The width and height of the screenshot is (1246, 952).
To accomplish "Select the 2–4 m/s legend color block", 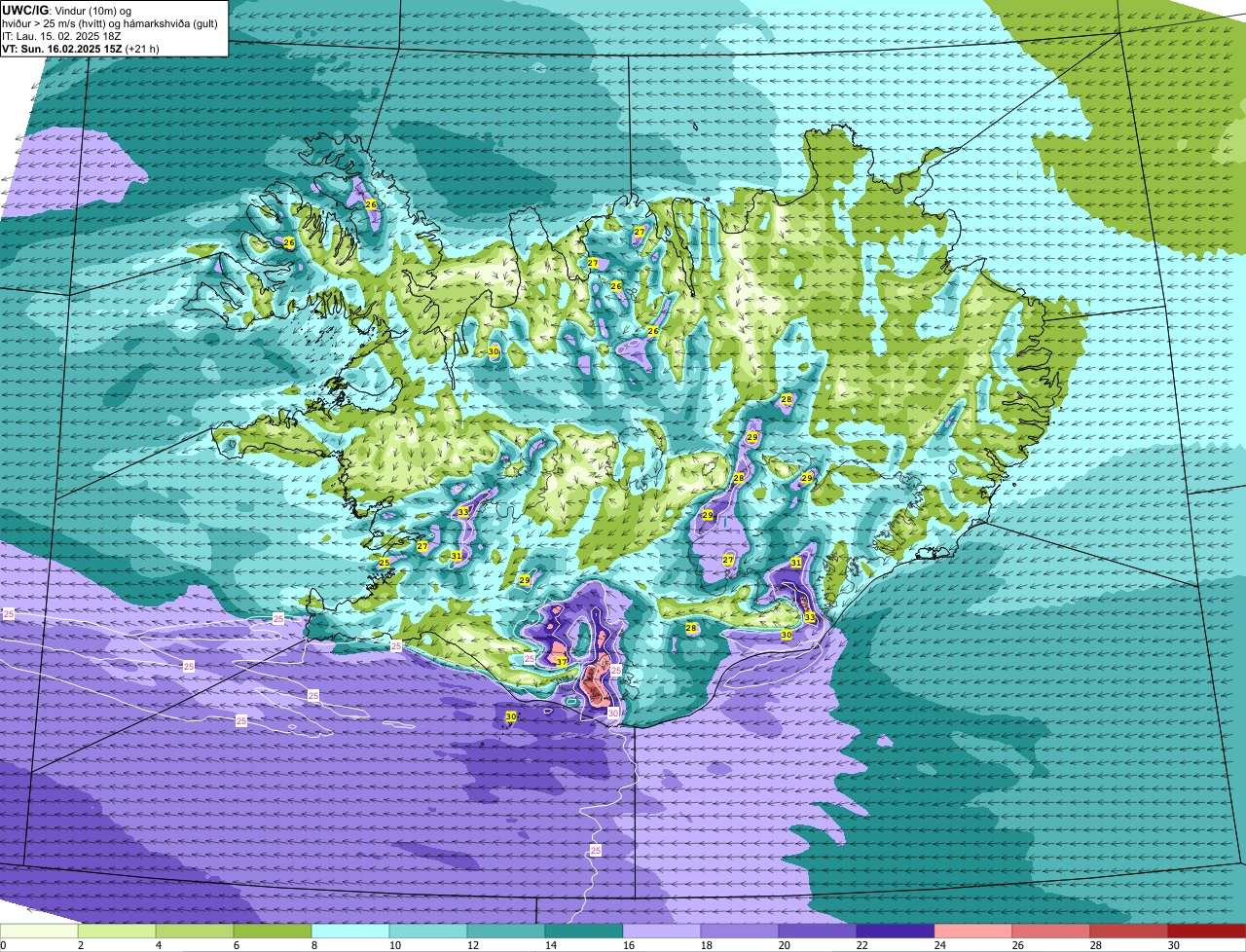I will pos(117,931).
